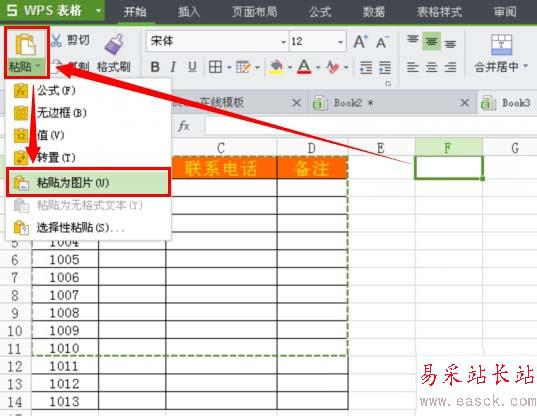Switch to the 审阅 ribbon tab
The width and height of the screenshot is (537, 416).
505,12
